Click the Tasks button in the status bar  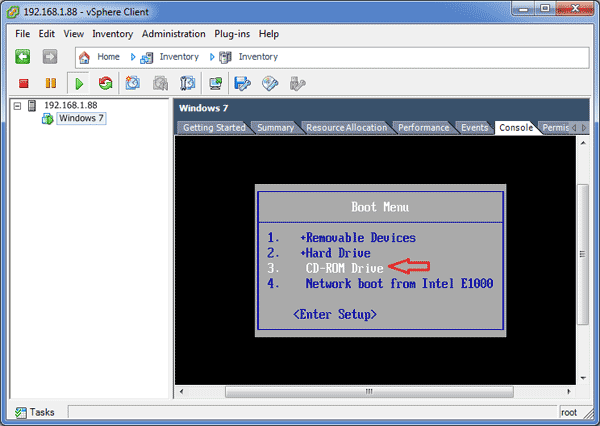coord(35,412)
